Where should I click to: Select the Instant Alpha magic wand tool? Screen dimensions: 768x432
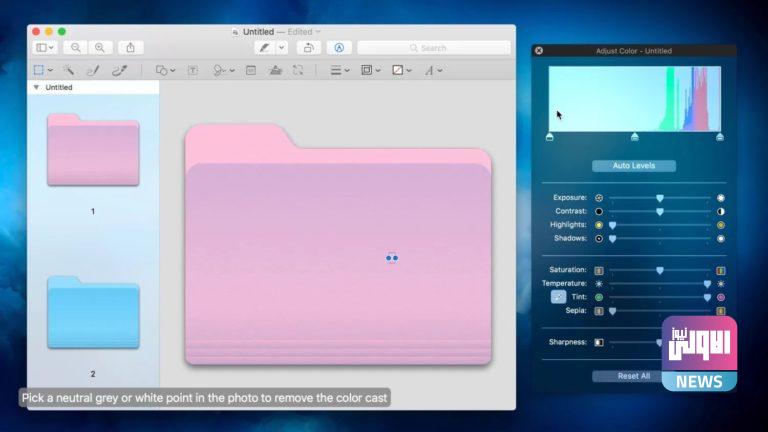tap(68, 70)
